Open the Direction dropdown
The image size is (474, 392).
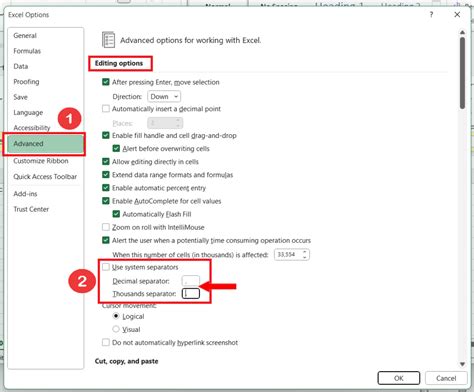coord(164,97)
